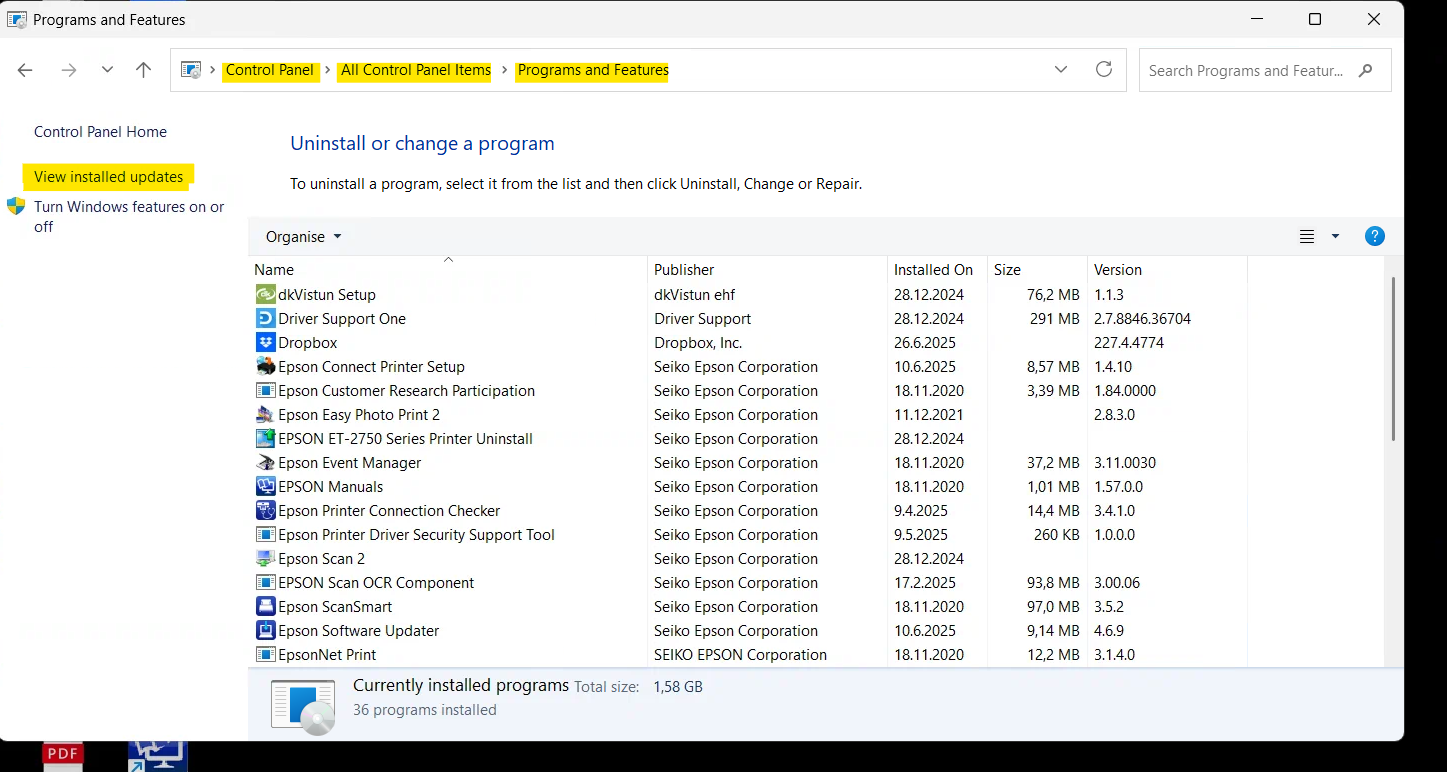Sort programs by the Version column
This screenshot has width=1447, height=772.
(x=1167, y=269)
